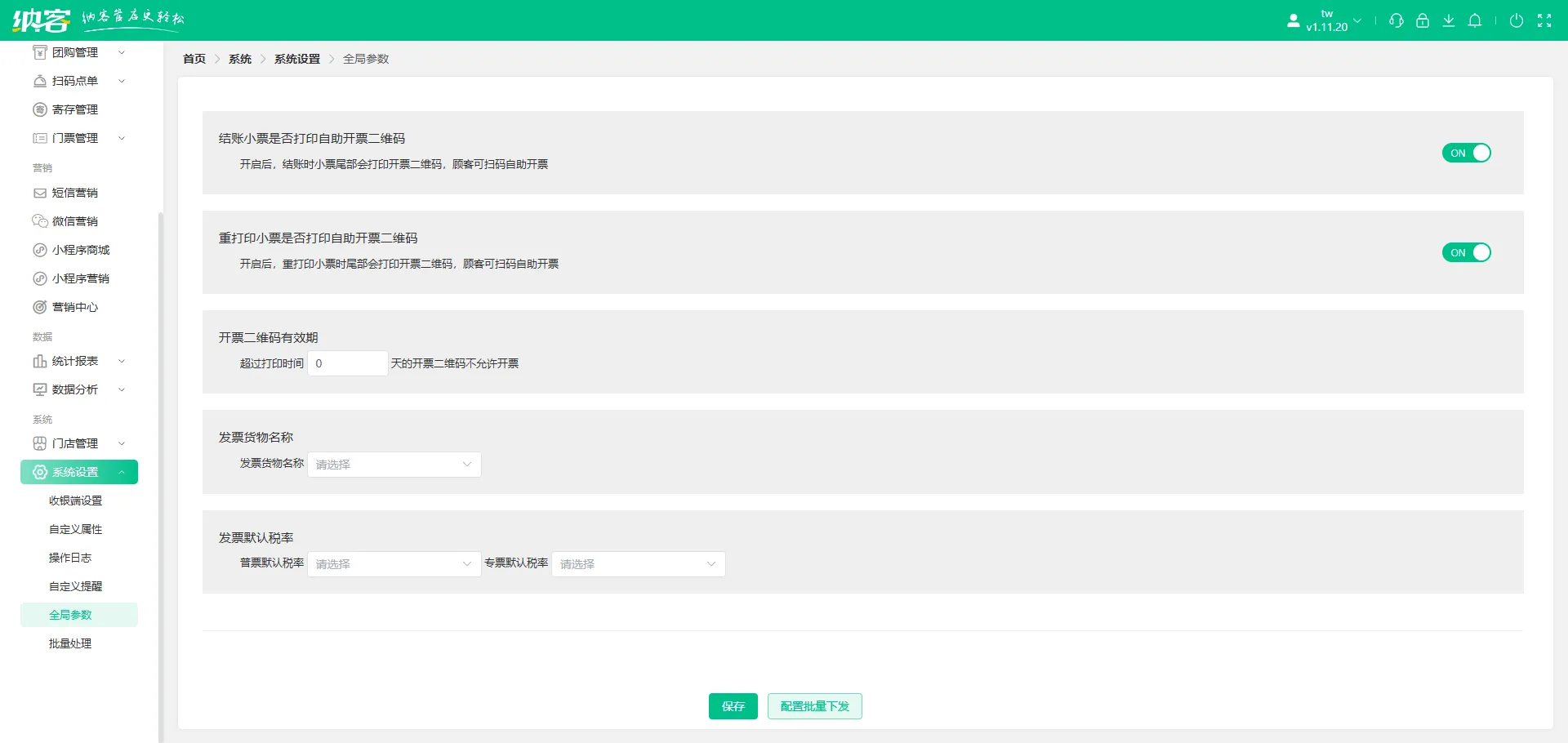Click the lock screen icon
The width and height of the screenshot is (1568, 743).
click(1422, 20)
